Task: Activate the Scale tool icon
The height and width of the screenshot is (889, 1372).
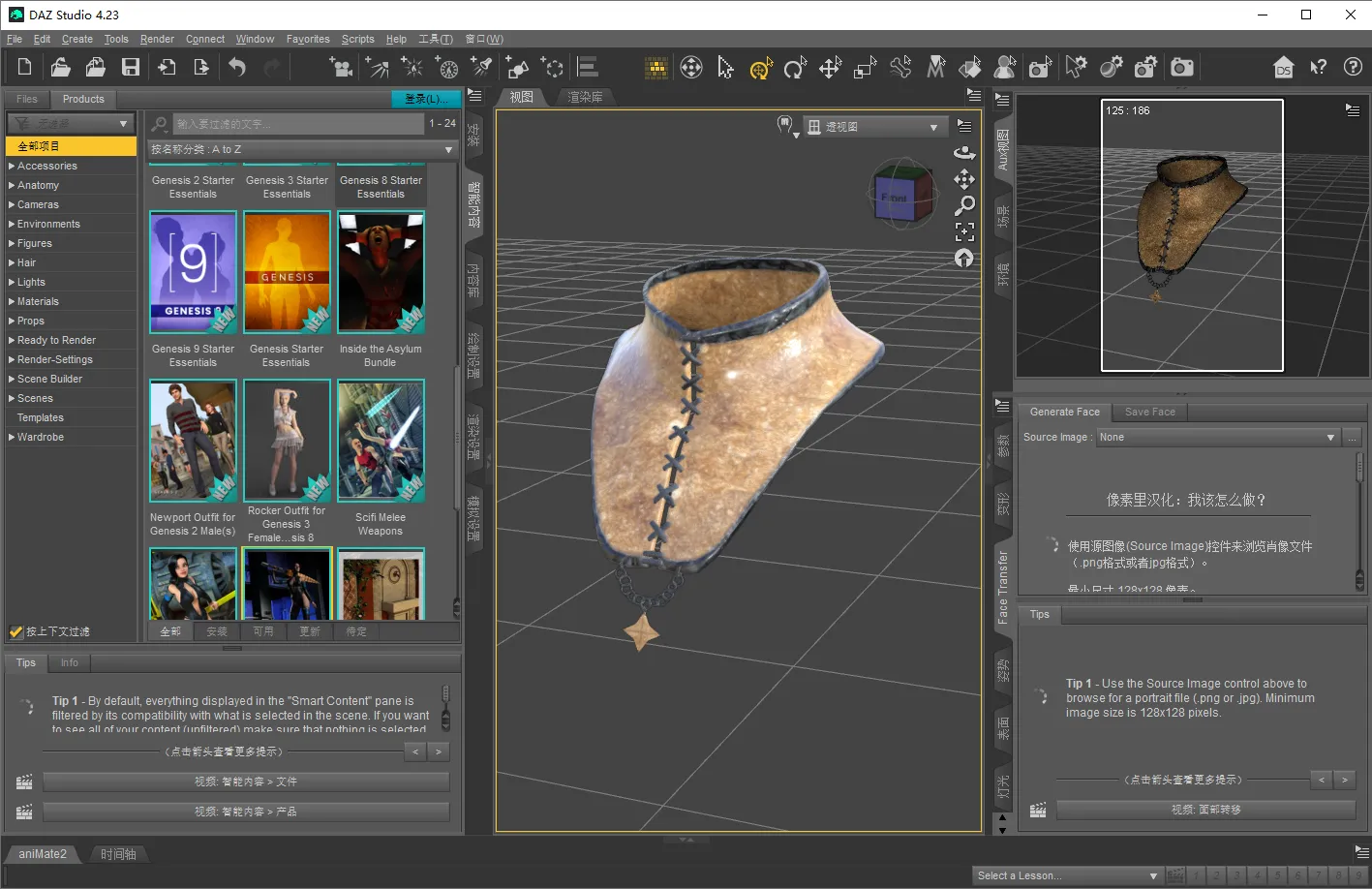Action: point(865,67)
